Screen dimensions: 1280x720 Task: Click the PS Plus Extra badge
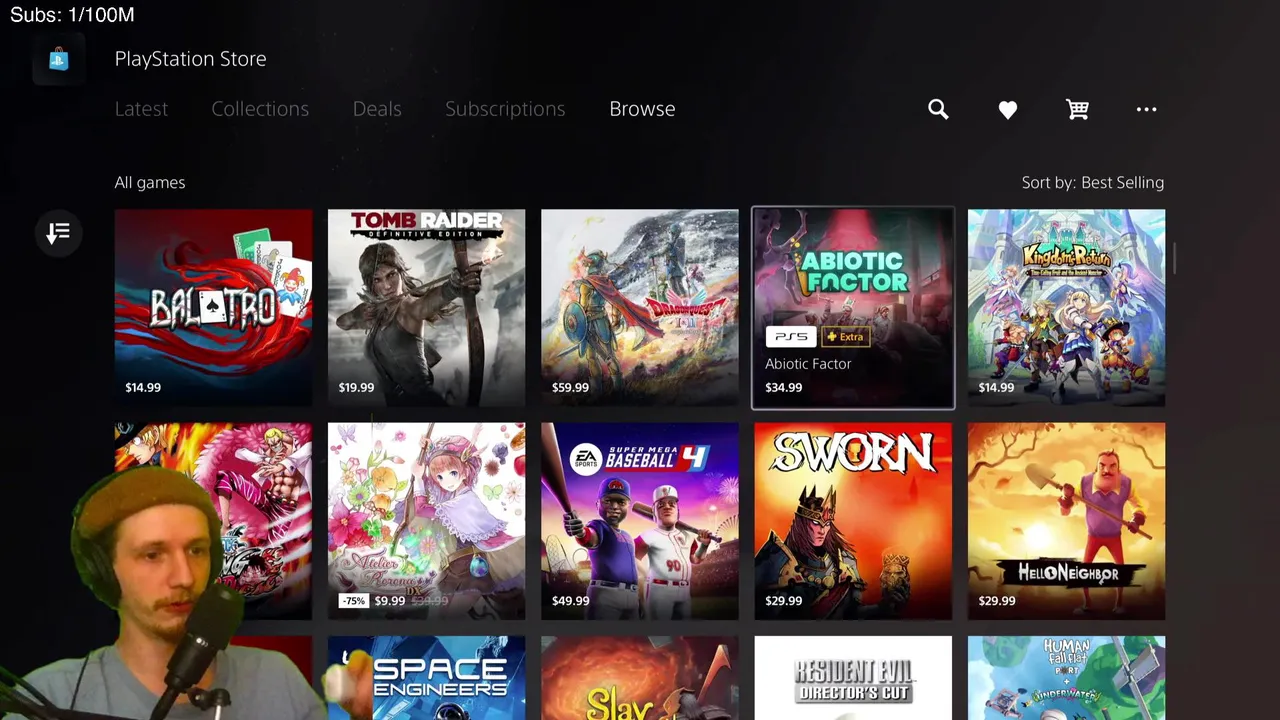[846, 337]
